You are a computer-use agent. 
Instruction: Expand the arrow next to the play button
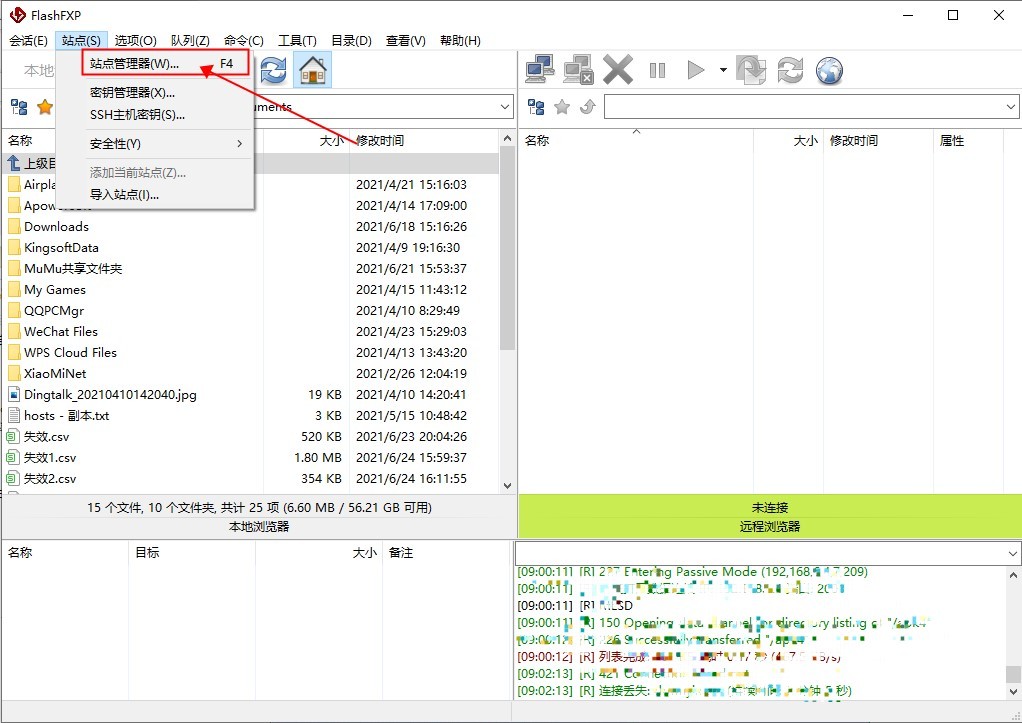coord(722,70)
